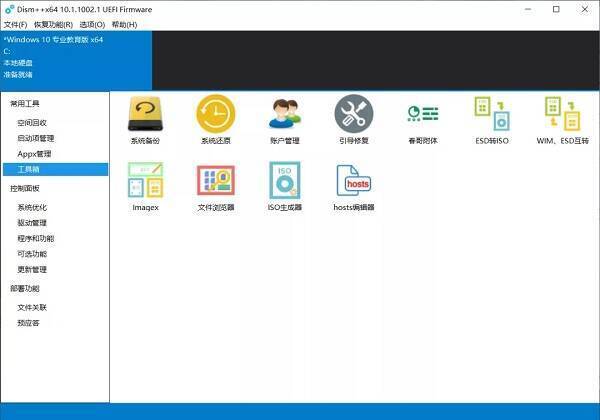This screenshot has height=420, width=600.
Task: Open 账户管理 account management
Action: [284, 120]
